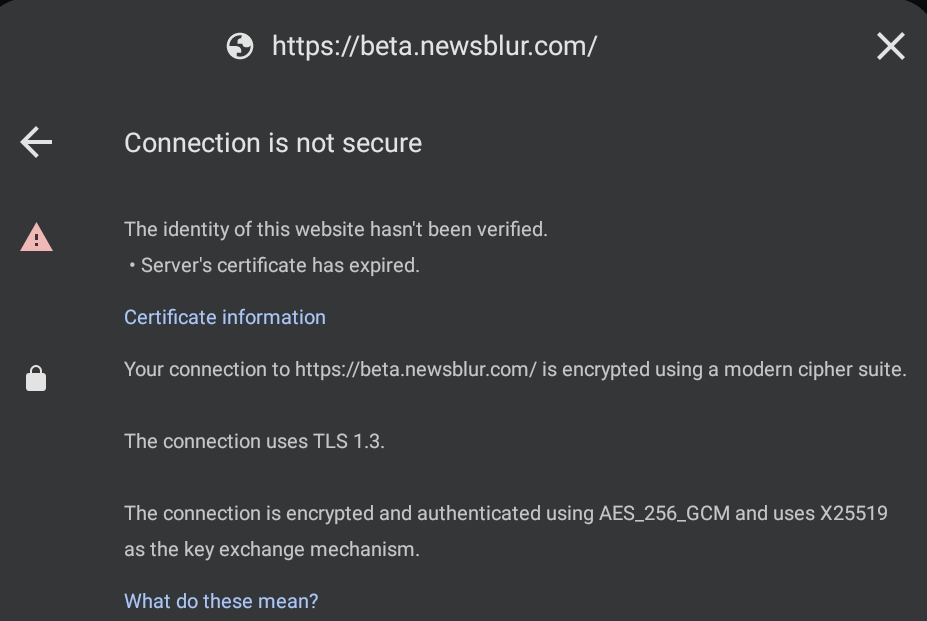Close the site information panel
The image size is (927, 621).
coord(890,46)
